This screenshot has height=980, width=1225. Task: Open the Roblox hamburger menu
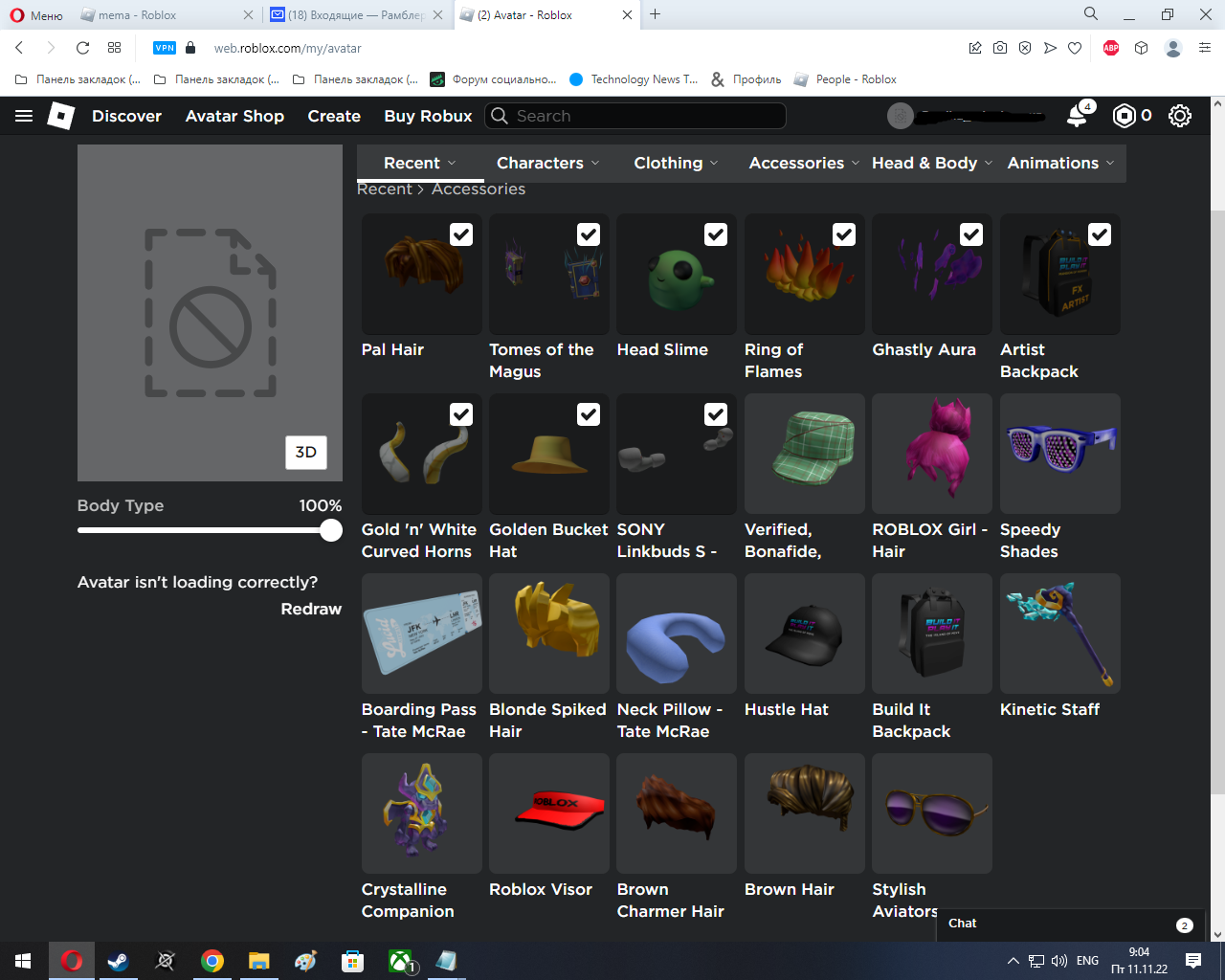tap(24, 116)
